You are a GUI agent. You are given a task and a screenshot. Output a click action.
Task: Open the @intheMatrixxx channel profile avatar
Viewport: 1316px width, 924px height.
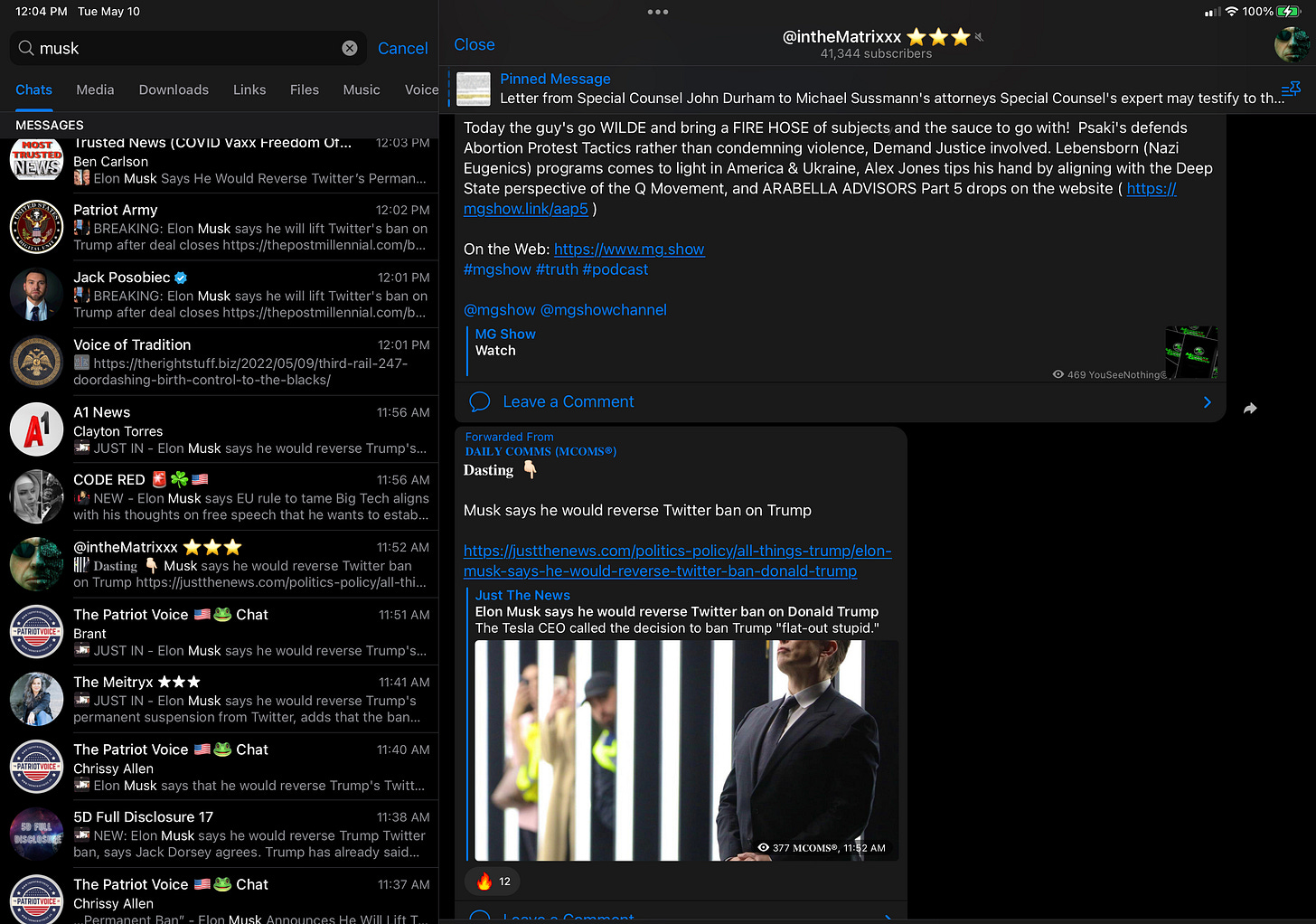pos(1292,44)
